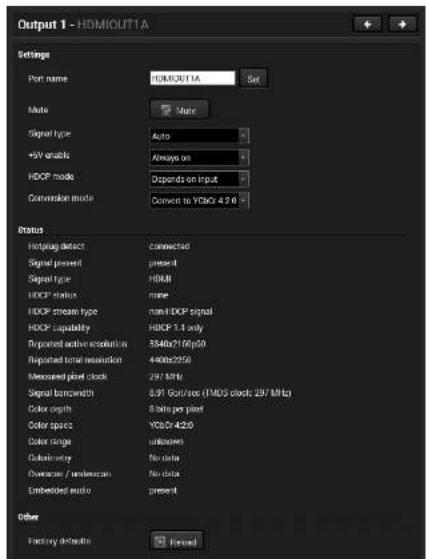Select the Overscan / underscan 'No data' value
Viewport: 426px width, 559px height.
(x=164, y=474)
